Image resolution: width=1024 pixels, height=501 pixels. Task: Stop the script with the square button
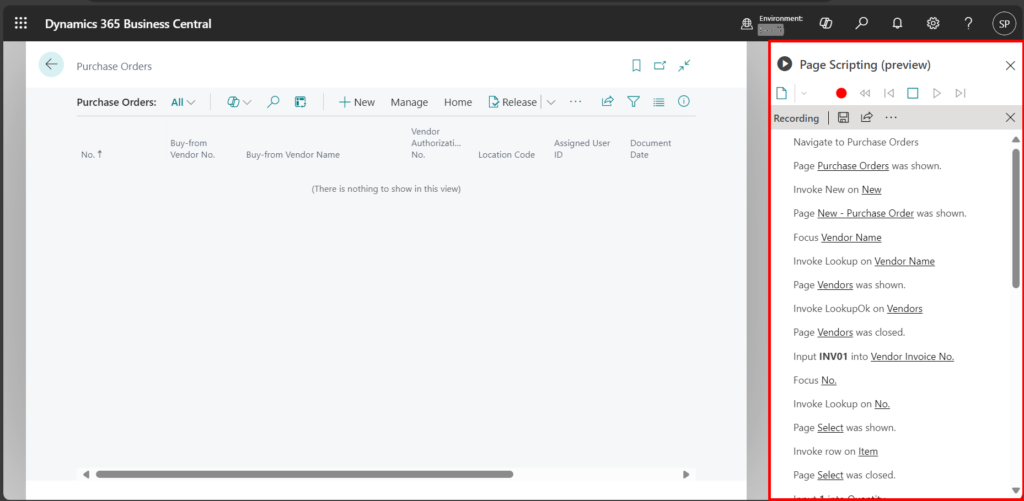click(912, 93)
